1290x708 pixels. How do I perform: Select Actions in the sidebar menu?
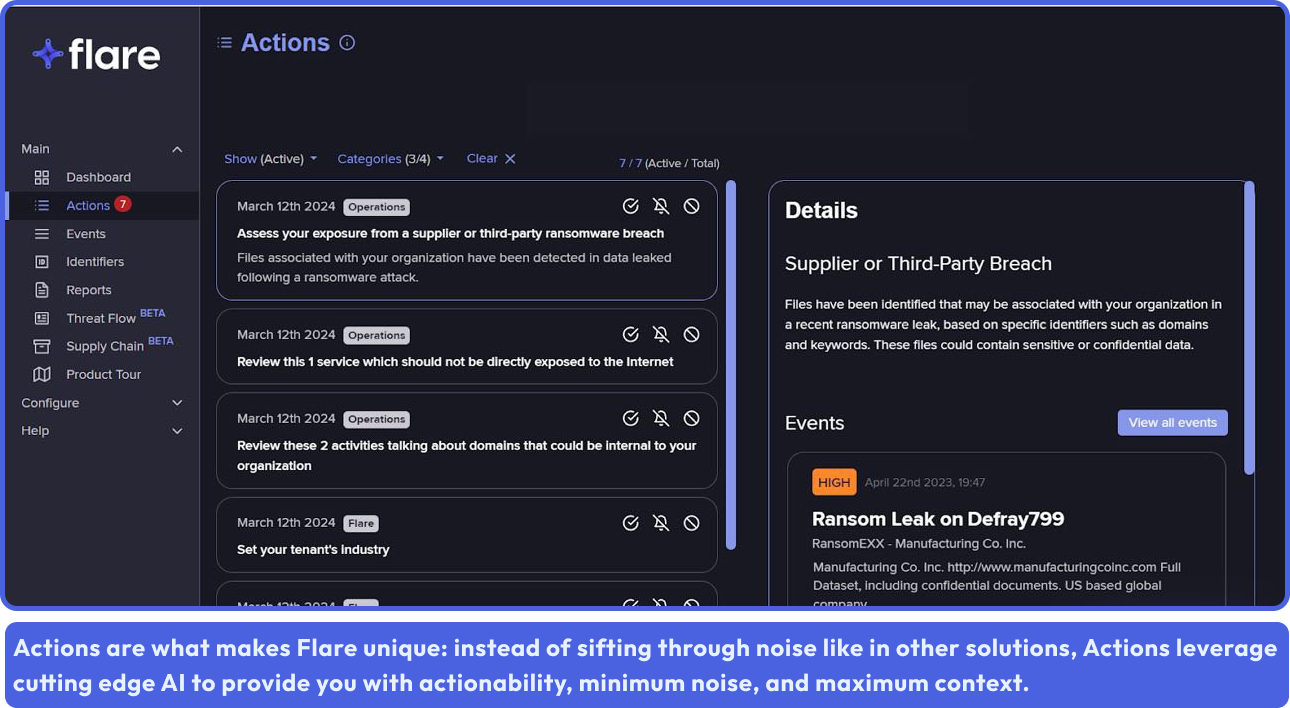(88, 205)
